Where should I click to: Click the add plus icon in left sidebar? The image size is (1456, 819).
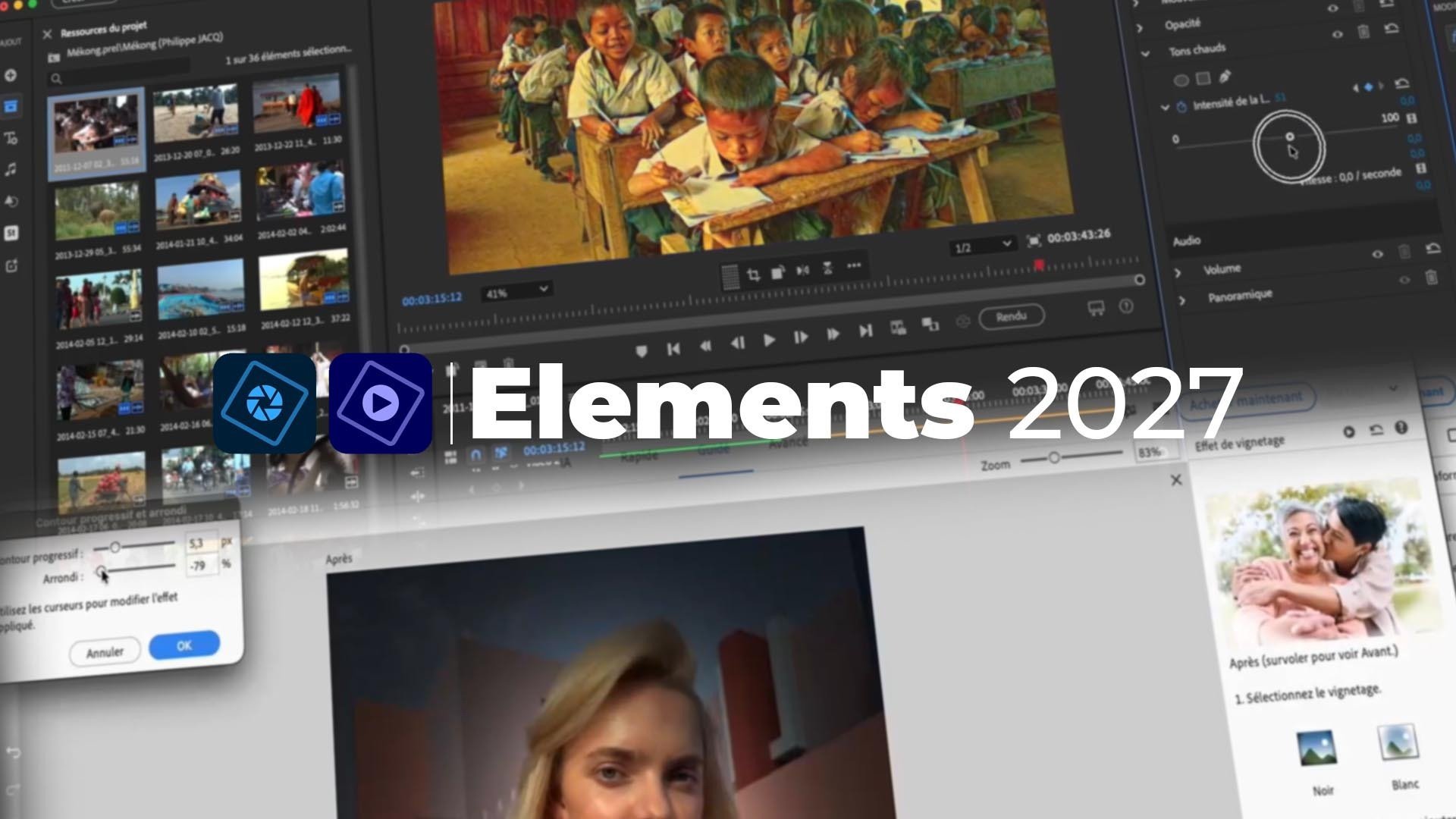point(11,75)
